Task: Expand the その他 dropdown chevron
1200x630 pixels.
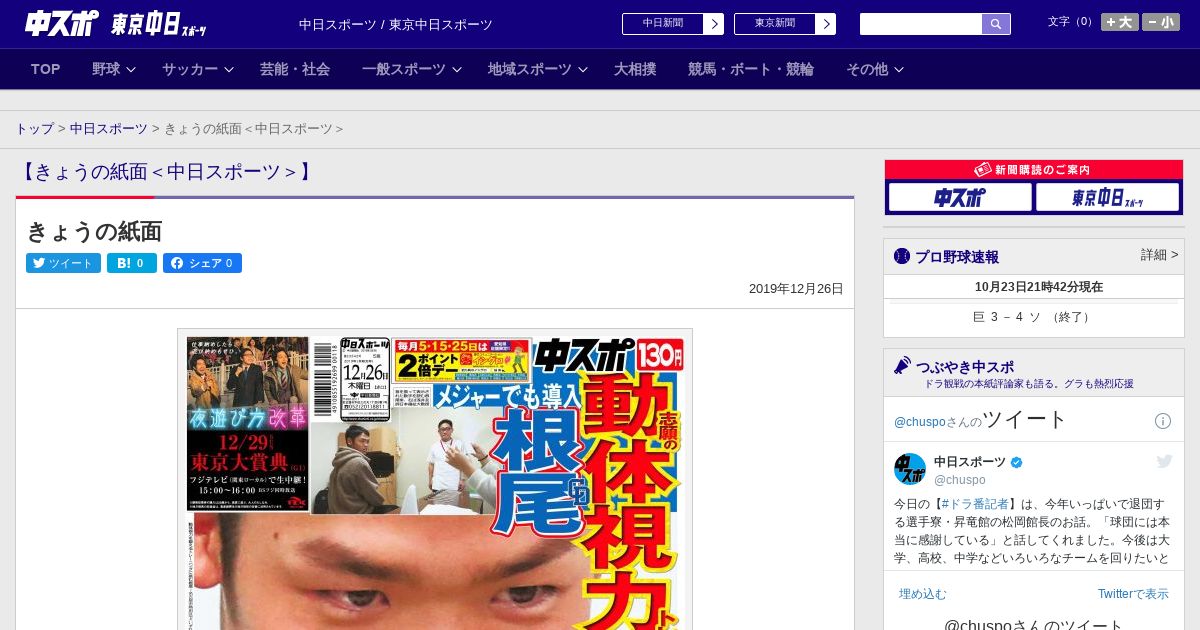Action: (899, 69)
